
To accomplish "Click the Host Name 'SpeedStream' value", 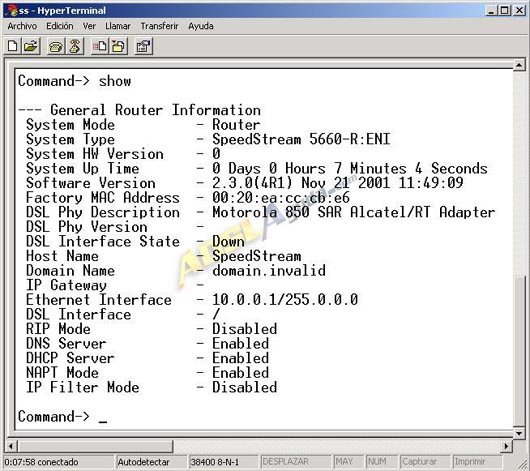I will [257, 256].
